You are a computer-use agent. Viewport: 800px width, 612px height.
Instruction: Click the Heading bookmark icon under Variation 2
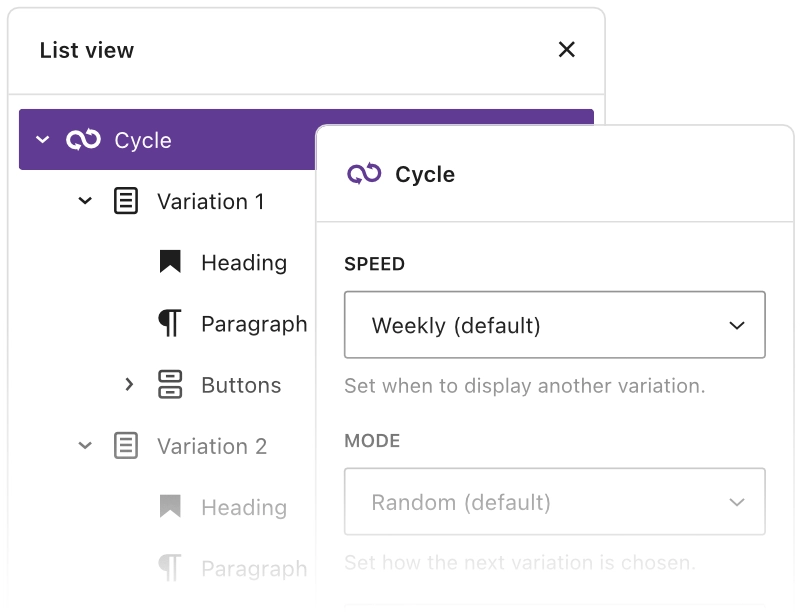[x=170, y=507]
